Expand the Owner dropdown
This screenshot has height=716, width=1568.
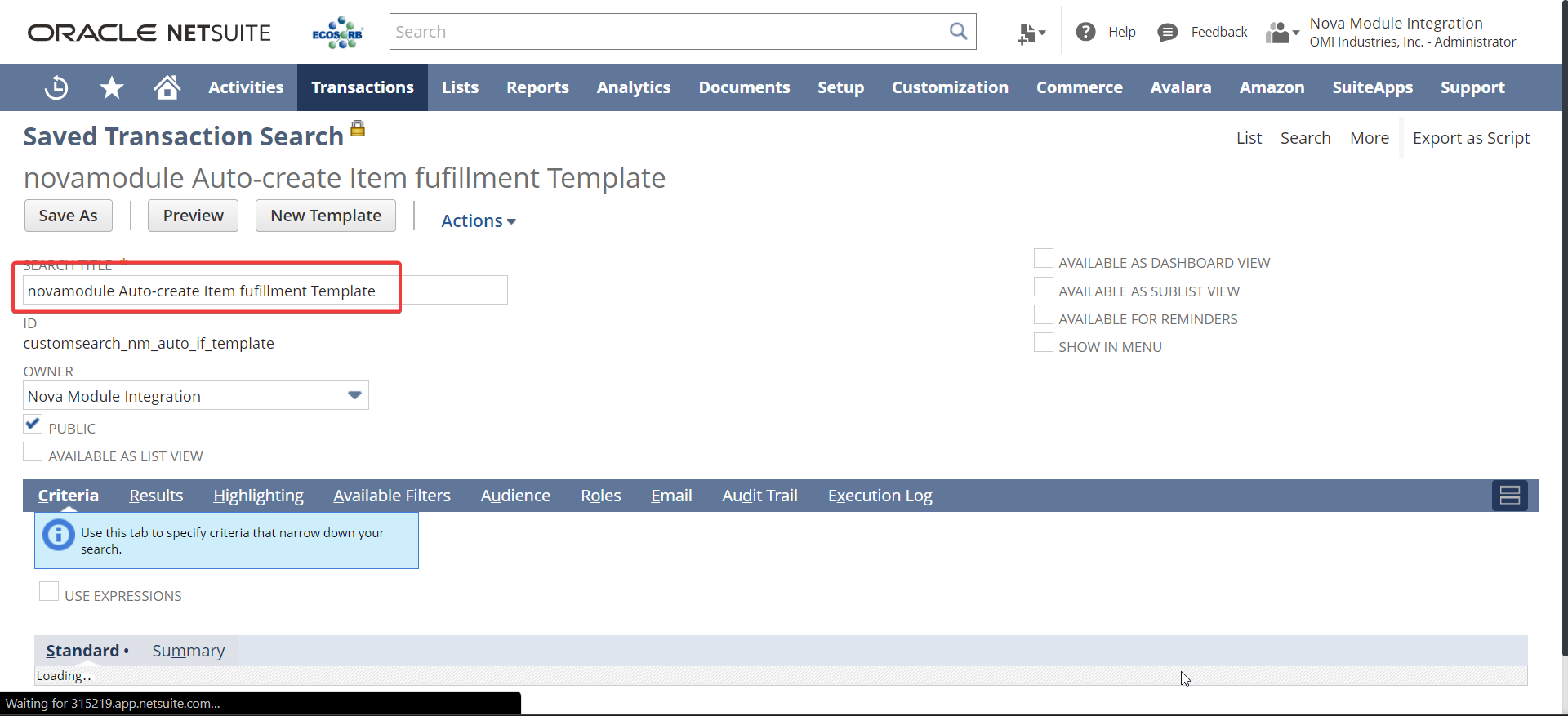tap(354, 395)
